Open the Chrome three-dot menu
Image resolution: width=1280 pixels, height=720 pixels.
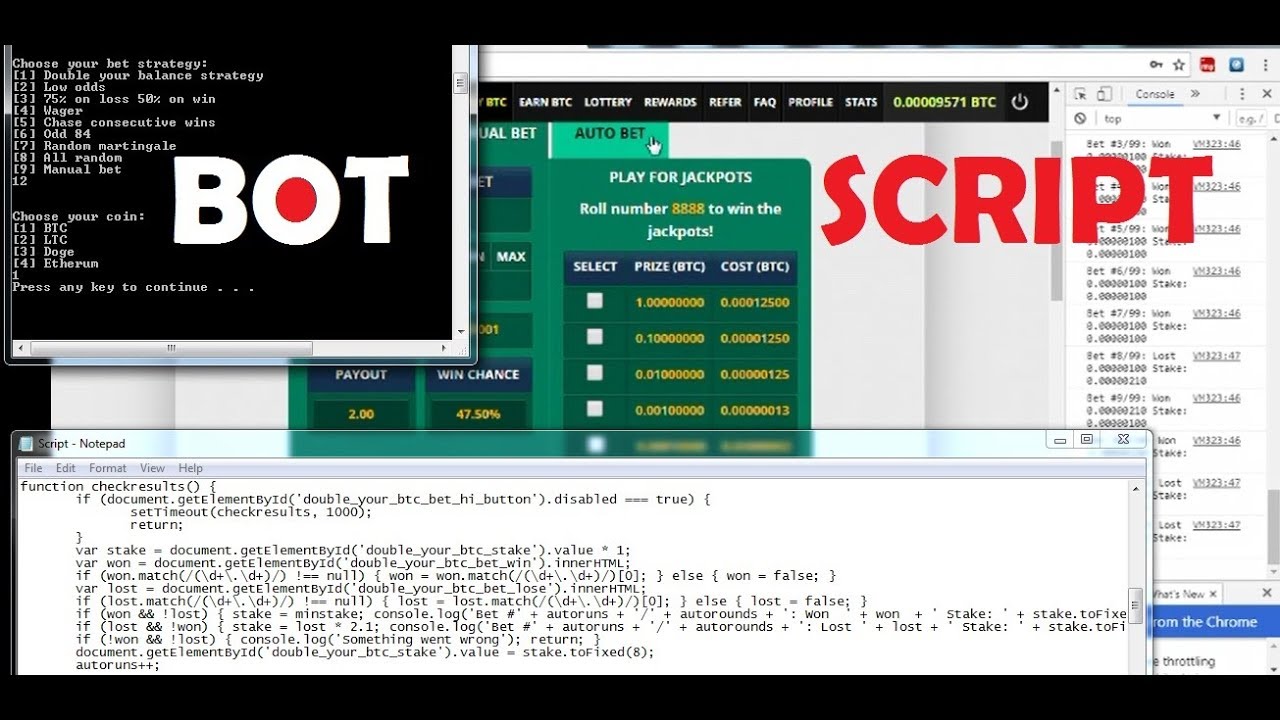click(1263, 65)
